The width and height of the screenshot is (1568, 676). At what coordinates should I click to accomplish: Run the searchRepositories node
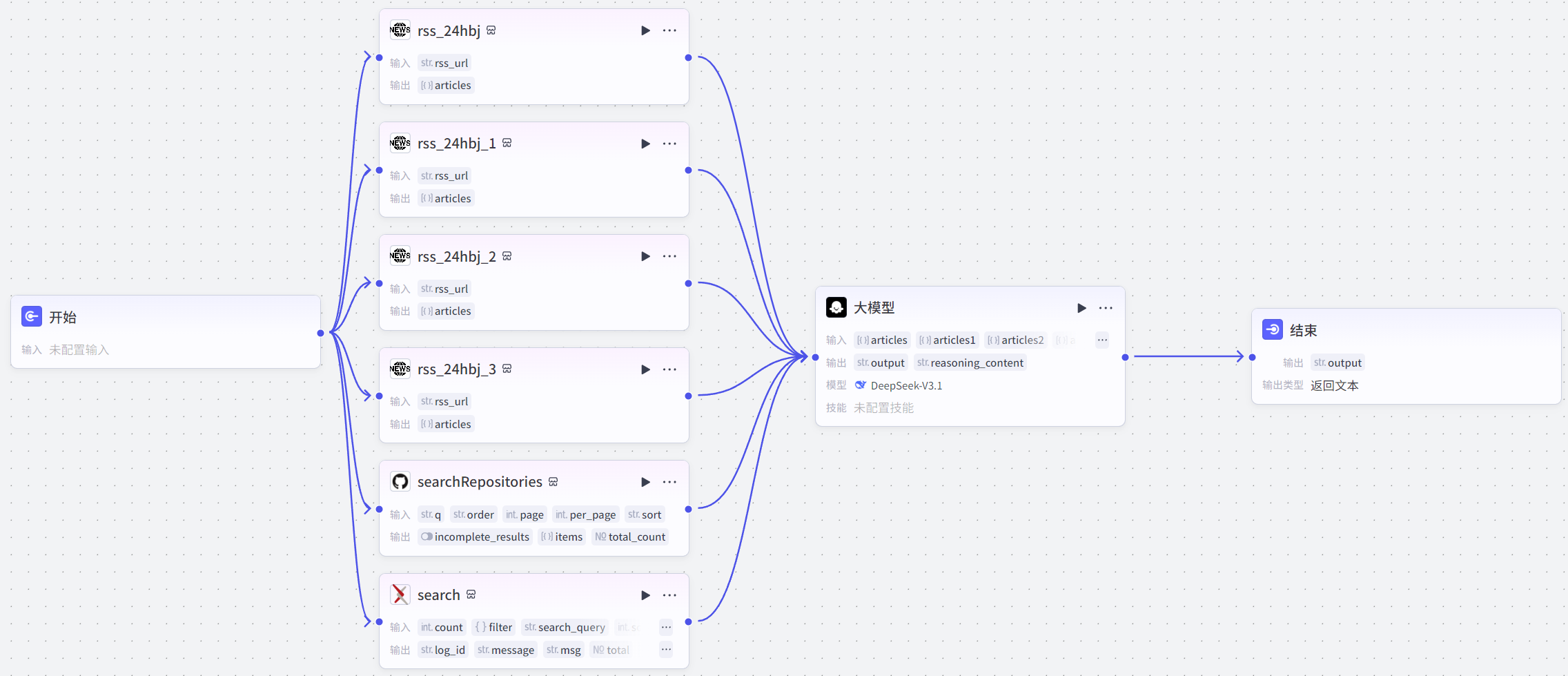[x=645, y=482]
